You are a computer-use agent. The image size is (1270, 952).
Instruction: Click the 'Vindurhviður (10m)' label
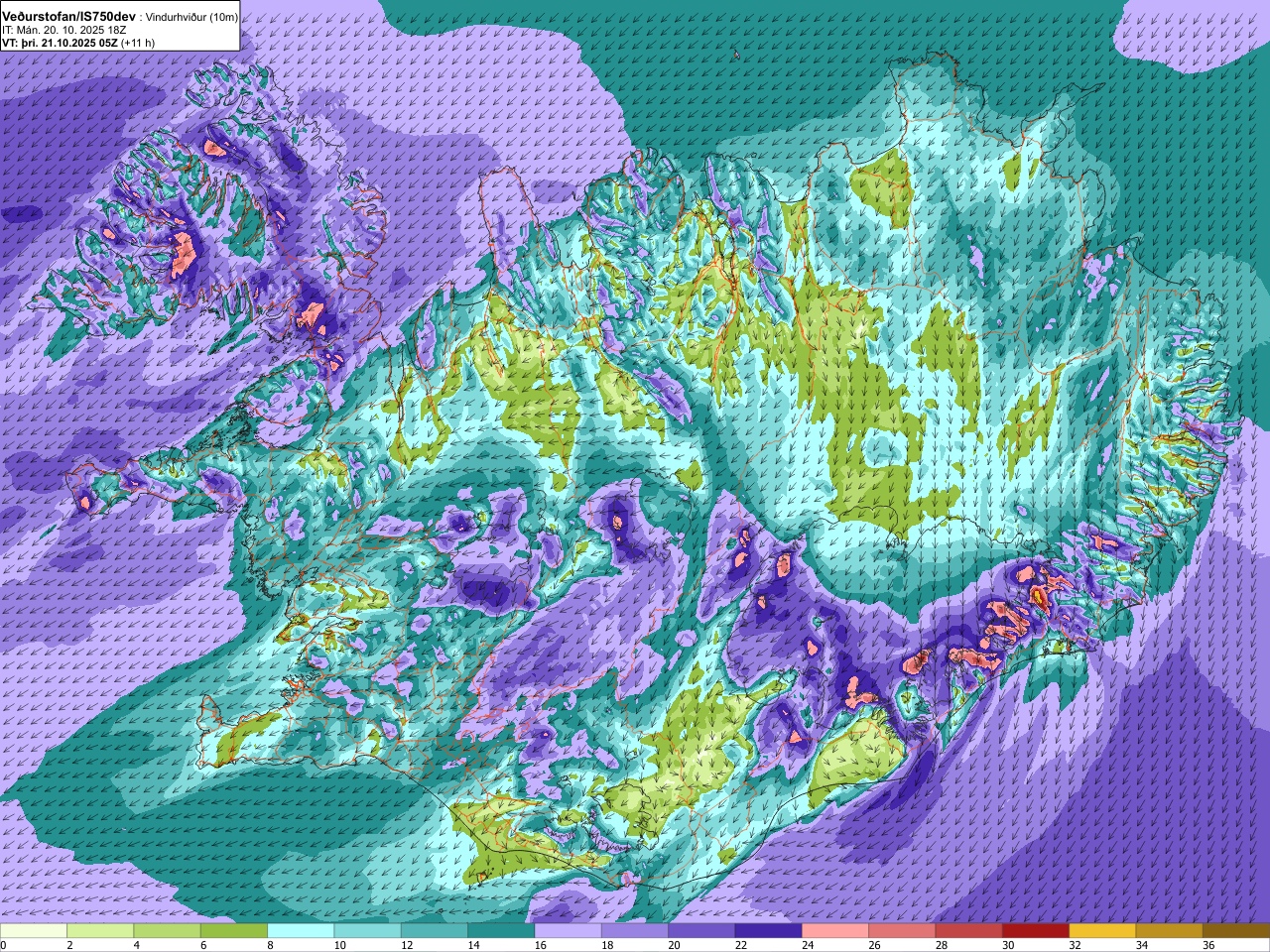[191, 18]
